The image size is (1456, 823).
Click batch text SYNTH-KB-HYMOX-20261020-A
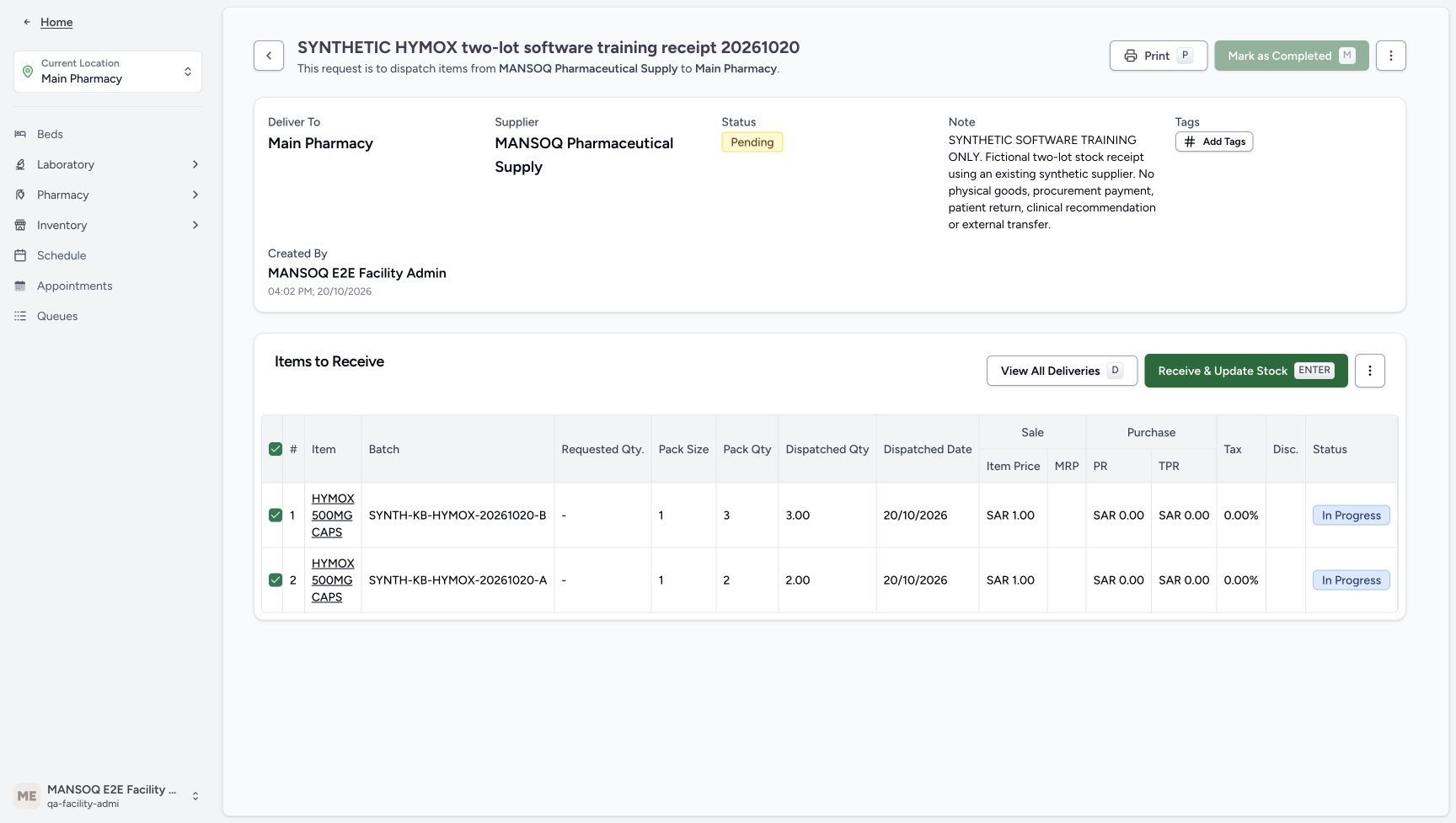[x=458, y=580]
